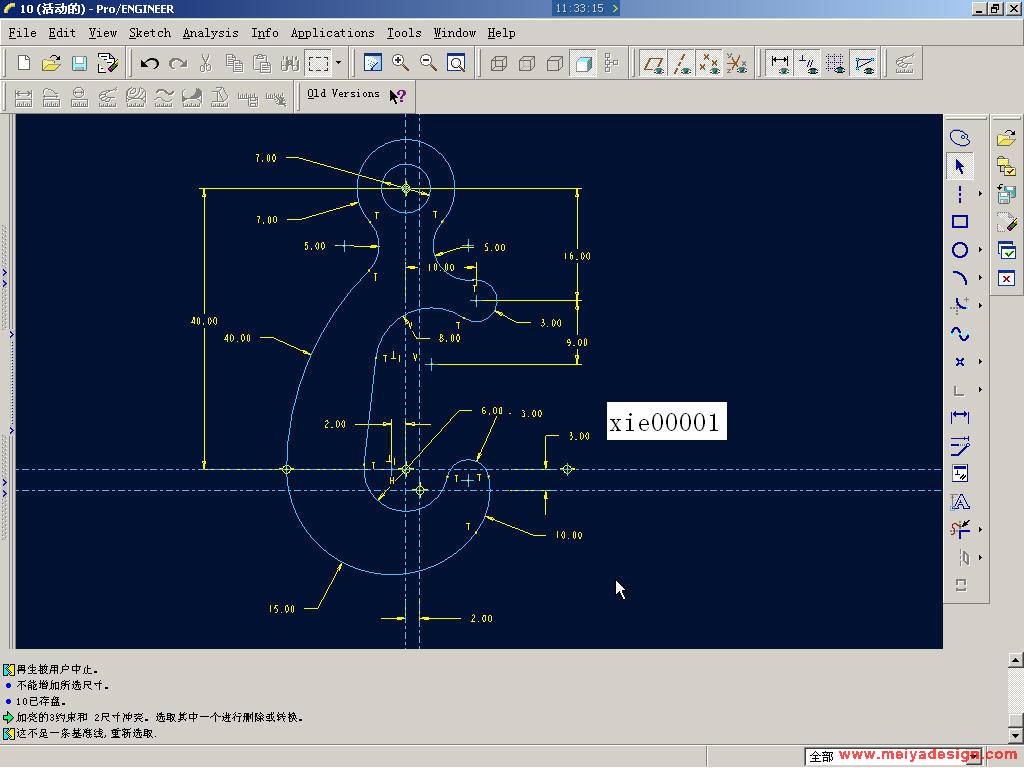Click the undo arrow icon

coord(150,63)
